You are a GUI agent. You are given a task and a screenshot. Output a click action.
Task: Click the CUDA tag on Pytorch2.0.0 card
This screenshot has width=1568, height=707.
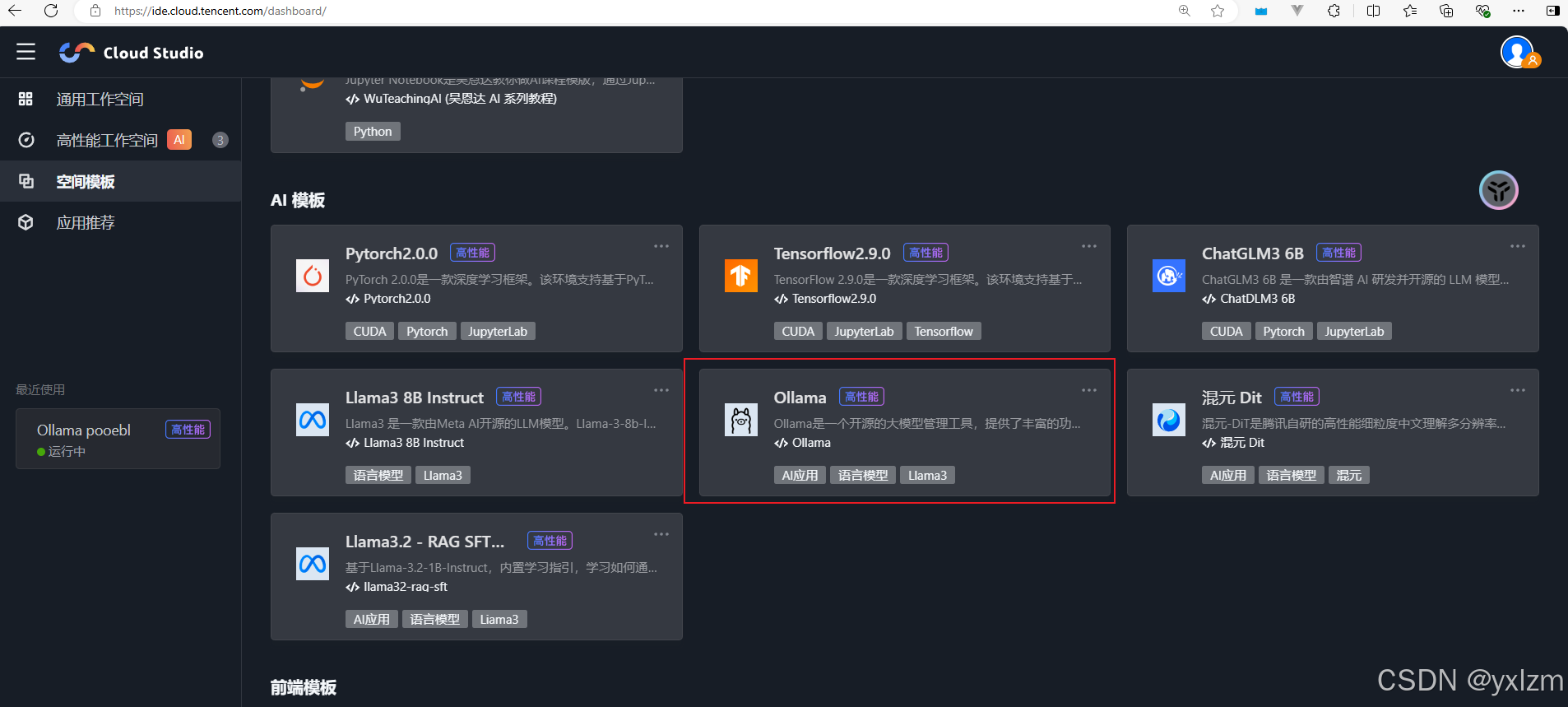pyautogui.click(x=369, y=331)
